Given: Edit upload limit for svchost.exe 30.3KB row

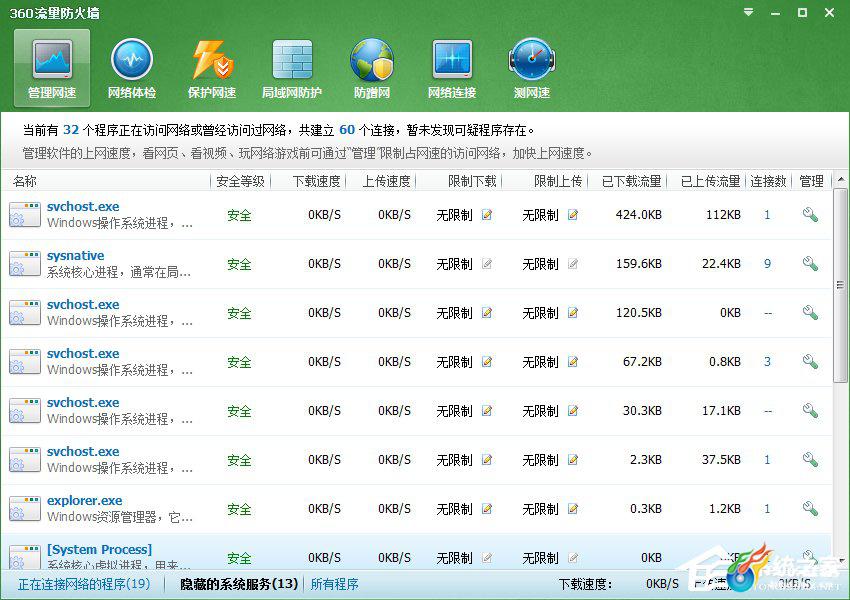Looking at the screenshot, I should point(572,411).
